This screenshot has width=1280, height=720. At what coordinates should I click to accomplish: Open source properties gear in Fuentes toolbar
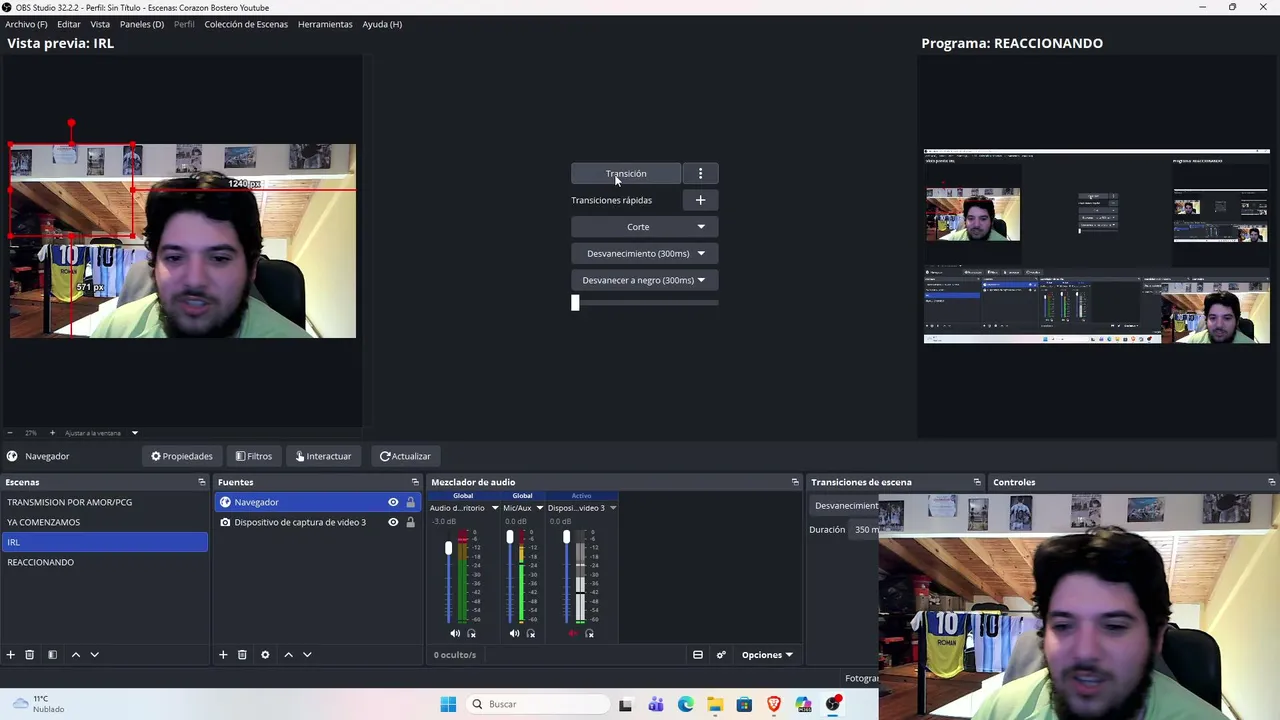[x=265, y=655]
